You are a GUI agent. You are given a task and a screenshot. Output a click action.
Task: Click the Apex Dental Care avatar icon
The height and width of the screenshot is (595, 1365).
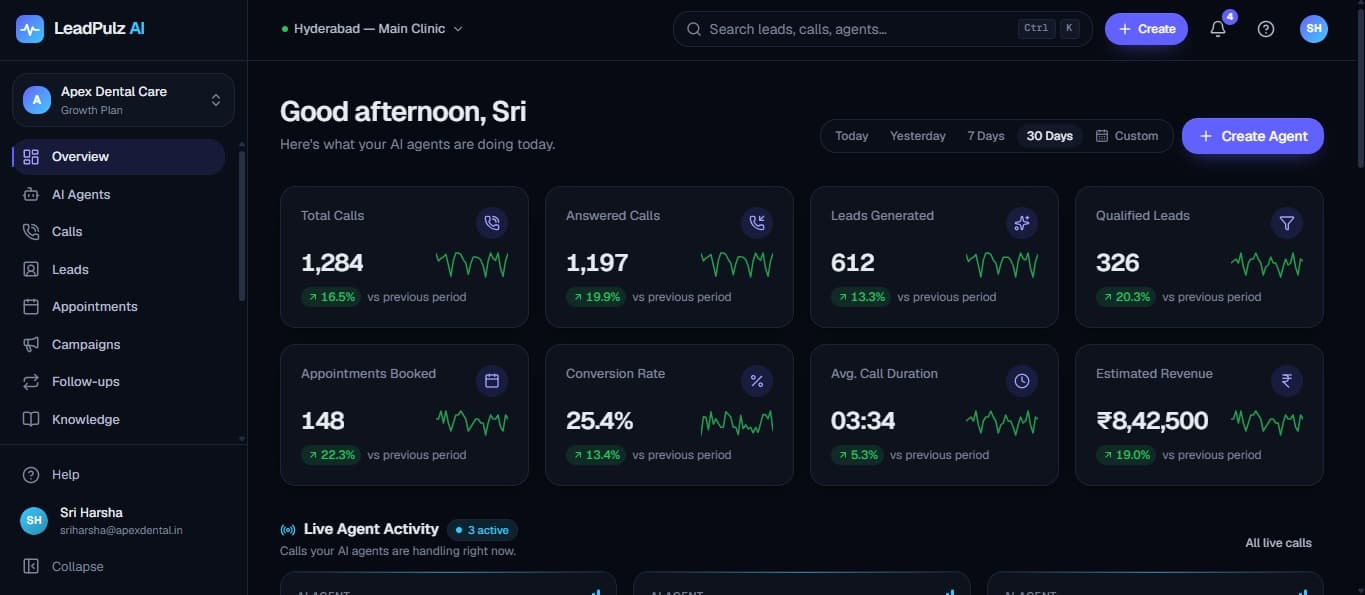point(37,100)
